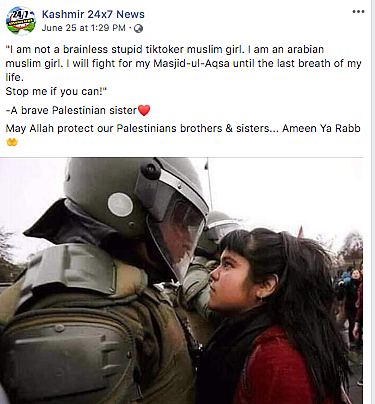Click the vertical scrollbar at right edge
Image resolution: width=375 pixels, height=404 pixels.
pyautogui.click(x=373, y=202)
